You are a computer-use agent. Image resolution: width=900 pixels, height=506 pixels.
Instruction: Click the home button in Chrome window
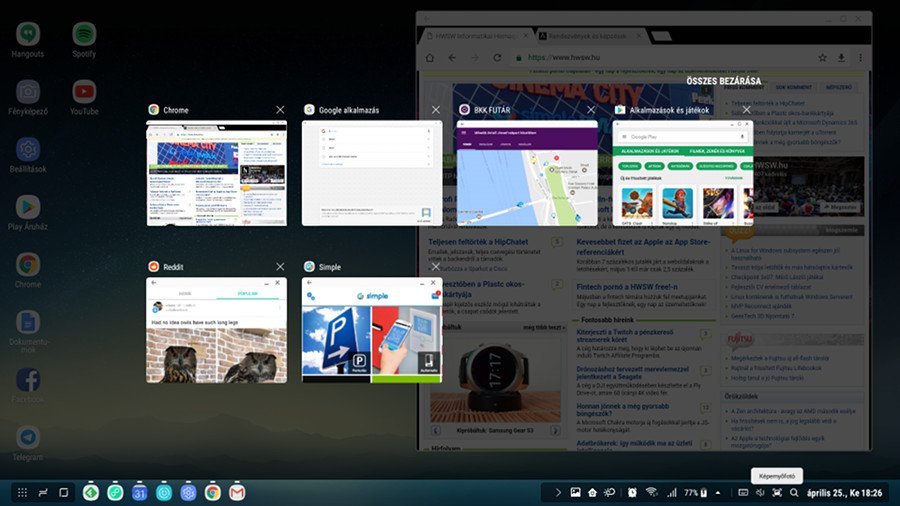coord(430,57)
